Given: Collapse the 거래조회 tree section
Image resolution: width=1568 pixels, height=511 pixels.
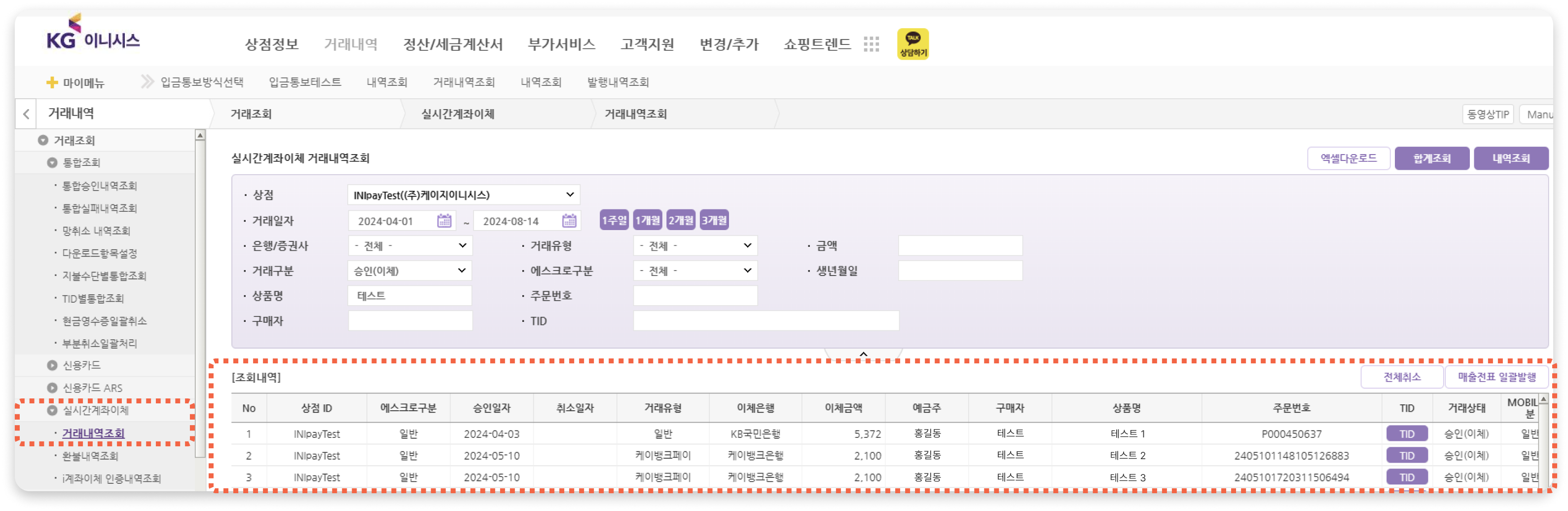Looking at the screenshot, I should point(42,141).
